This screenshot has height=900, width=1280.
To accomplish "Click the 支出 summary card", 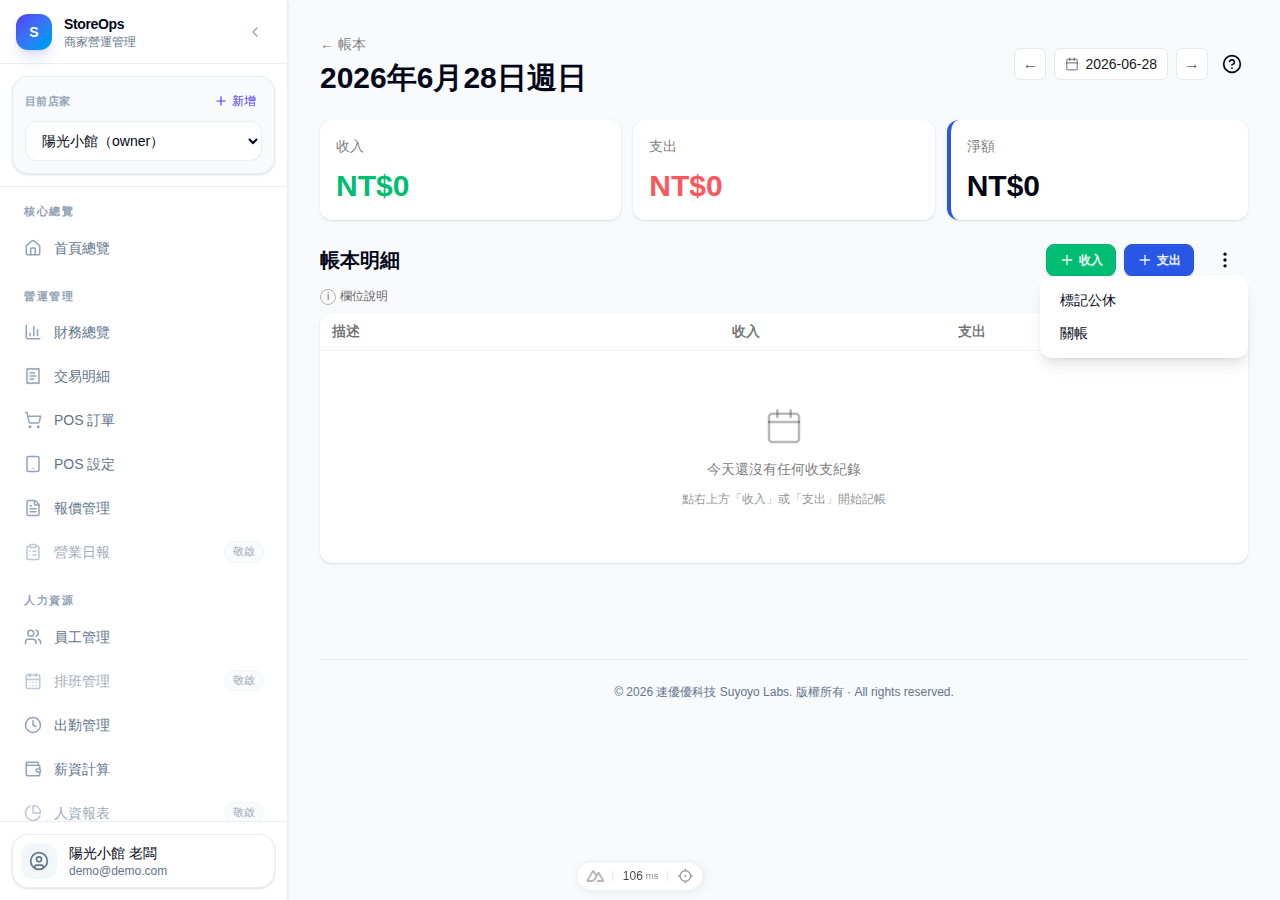I will 784,170.
